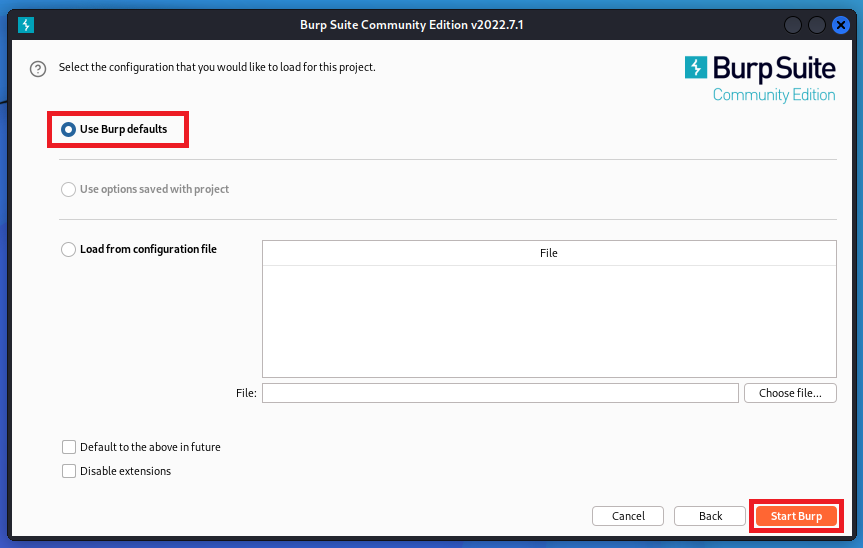Click the Cancel button
863x548 pixels.
point(628,516)
